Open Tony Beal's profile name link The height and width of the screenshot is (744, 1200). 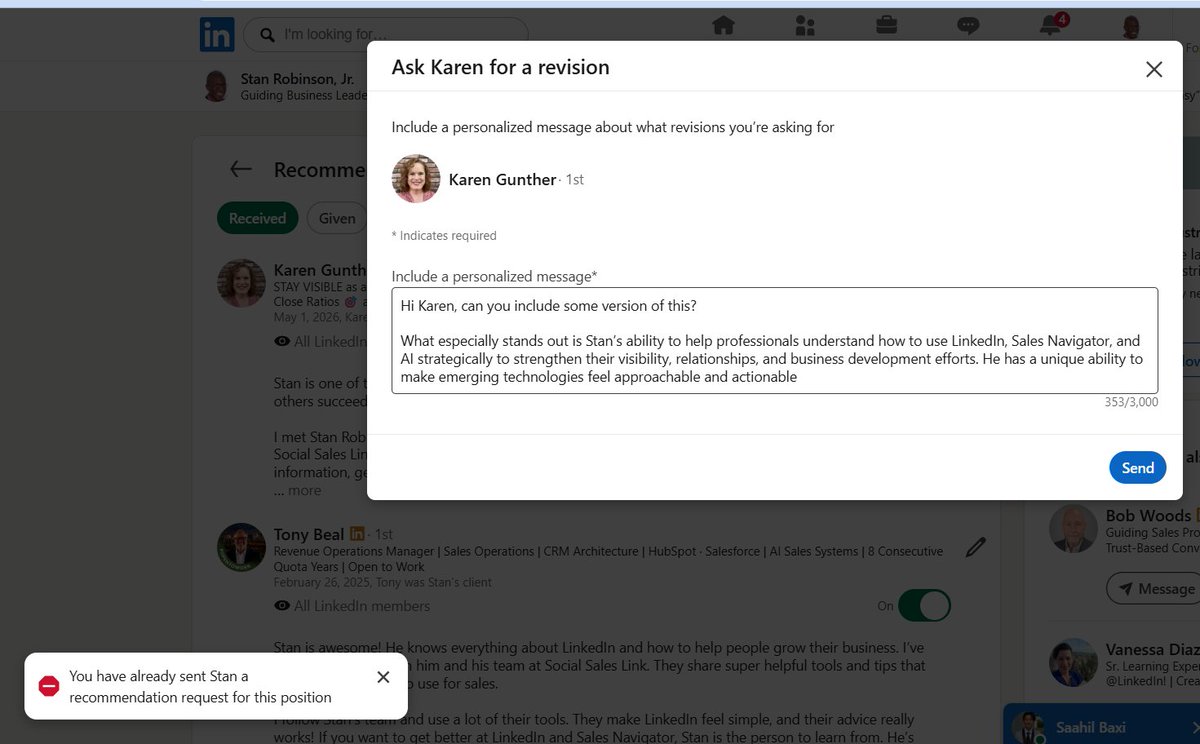coord(309,535)
